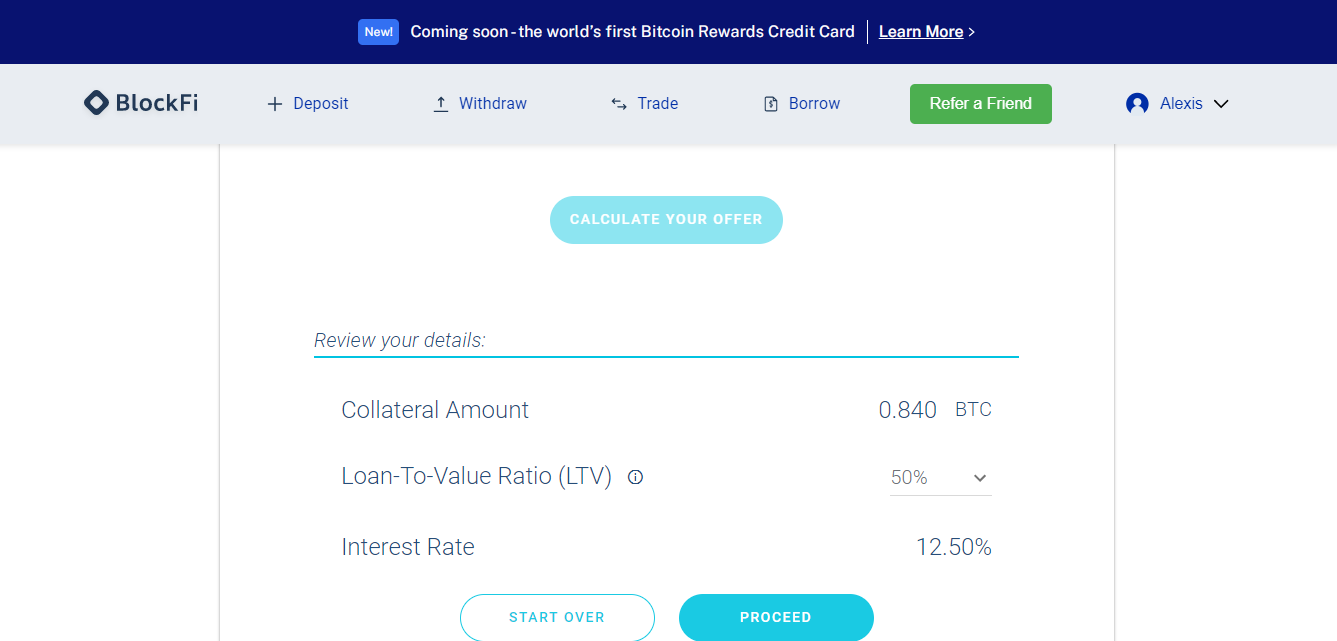1337x641 pixels.
Task: Open the Trade section
Action: (x=657, y=104)
